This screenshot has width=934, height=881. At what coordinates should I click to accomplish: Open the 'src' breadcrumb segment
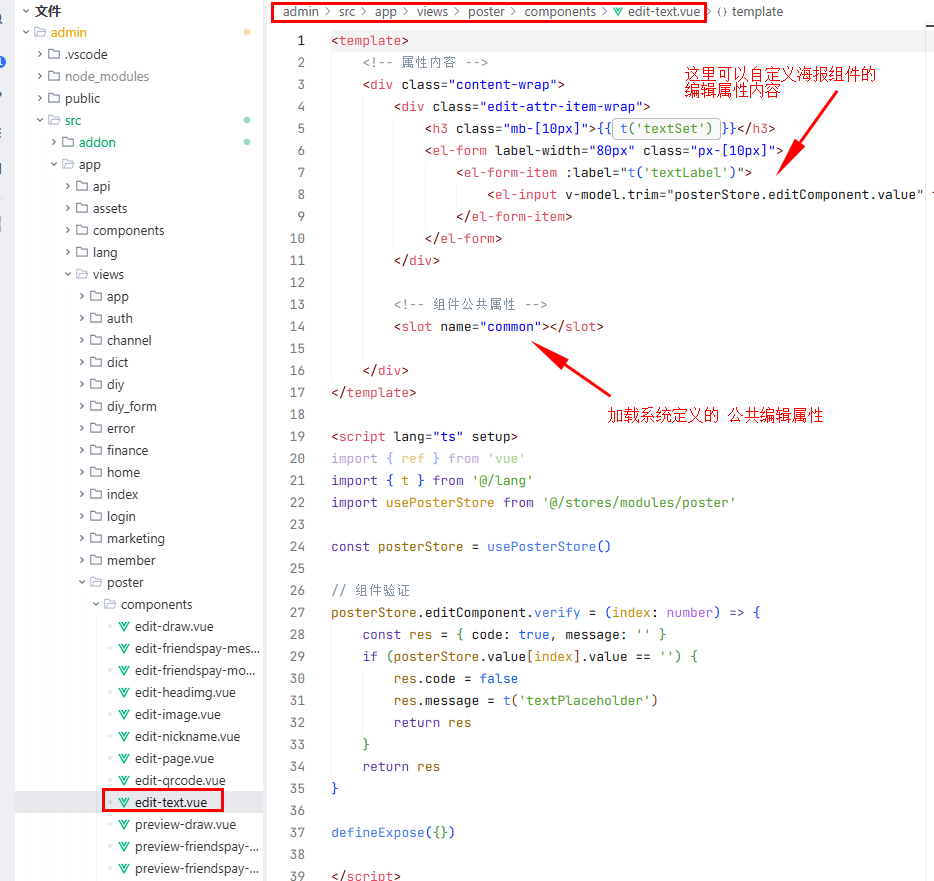pyautogui.click(x=347, y=12)
